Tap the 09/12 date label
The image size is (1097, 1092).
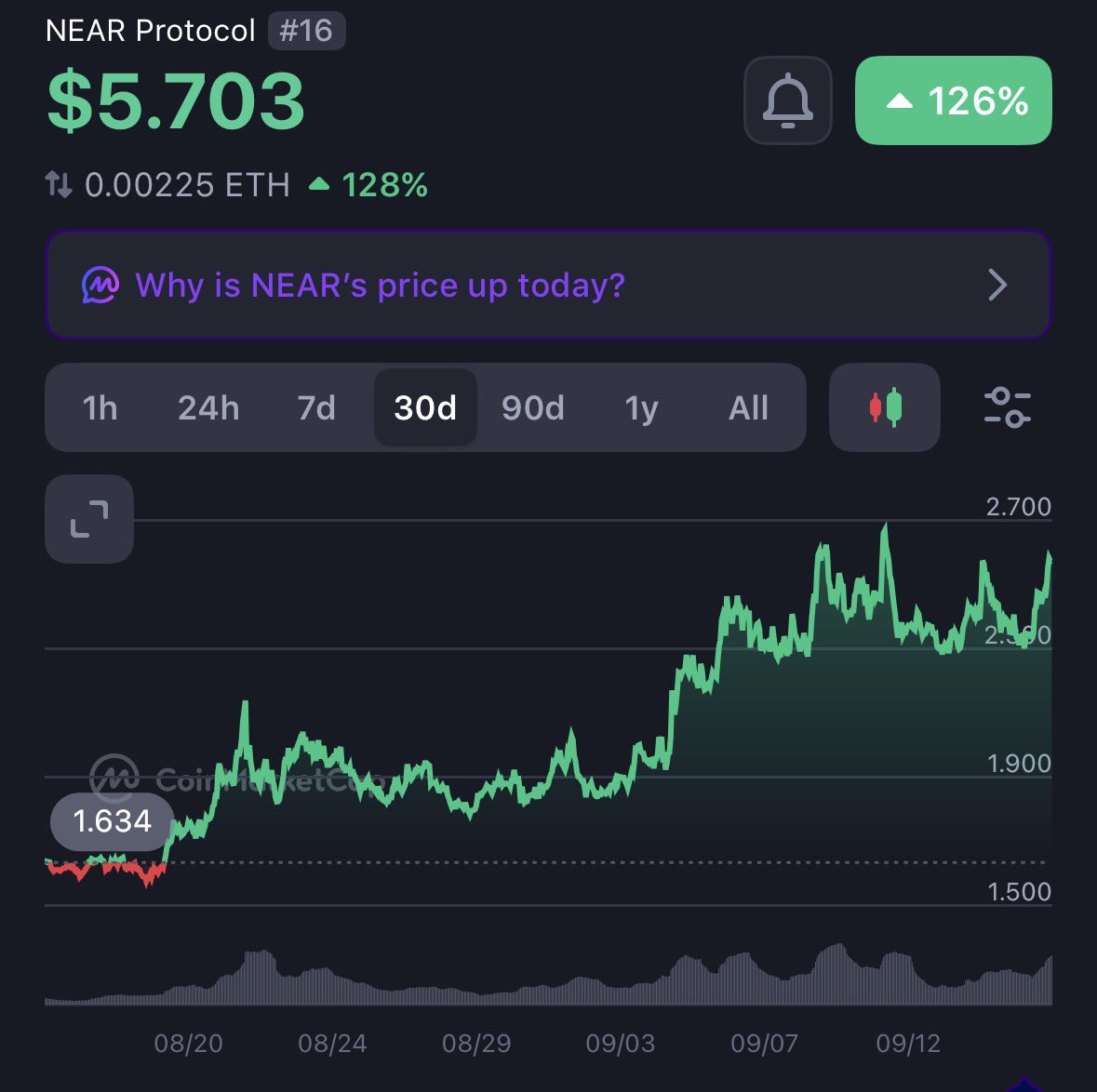point(908,1043)
